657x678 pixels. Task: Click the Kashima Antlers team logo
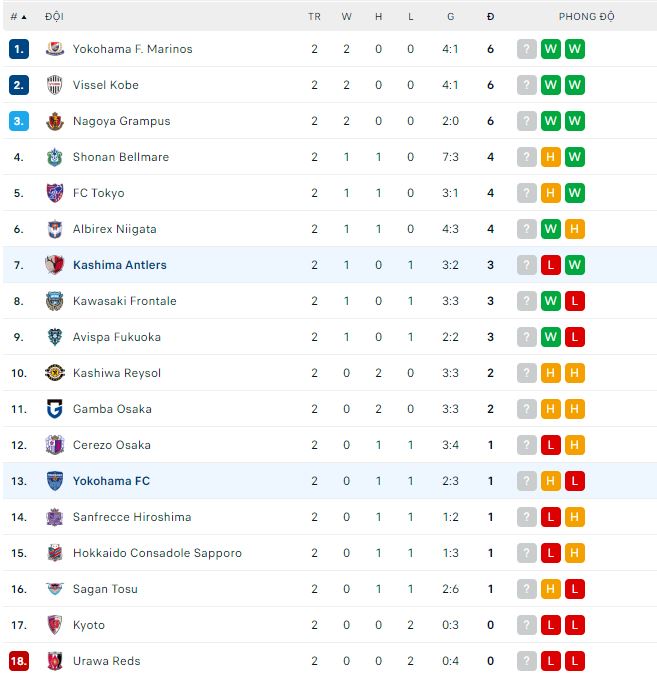point(55,265)
